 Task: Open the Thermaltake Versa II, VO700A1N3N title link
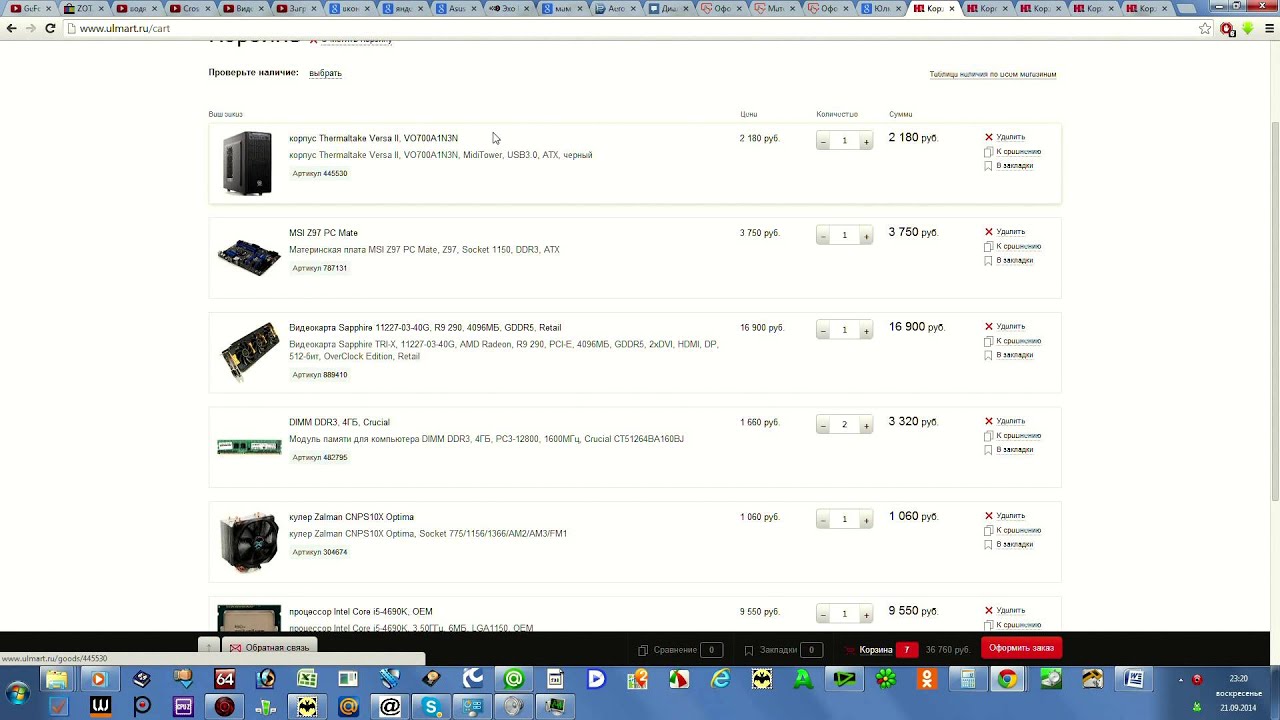click(x=373, y=139)
